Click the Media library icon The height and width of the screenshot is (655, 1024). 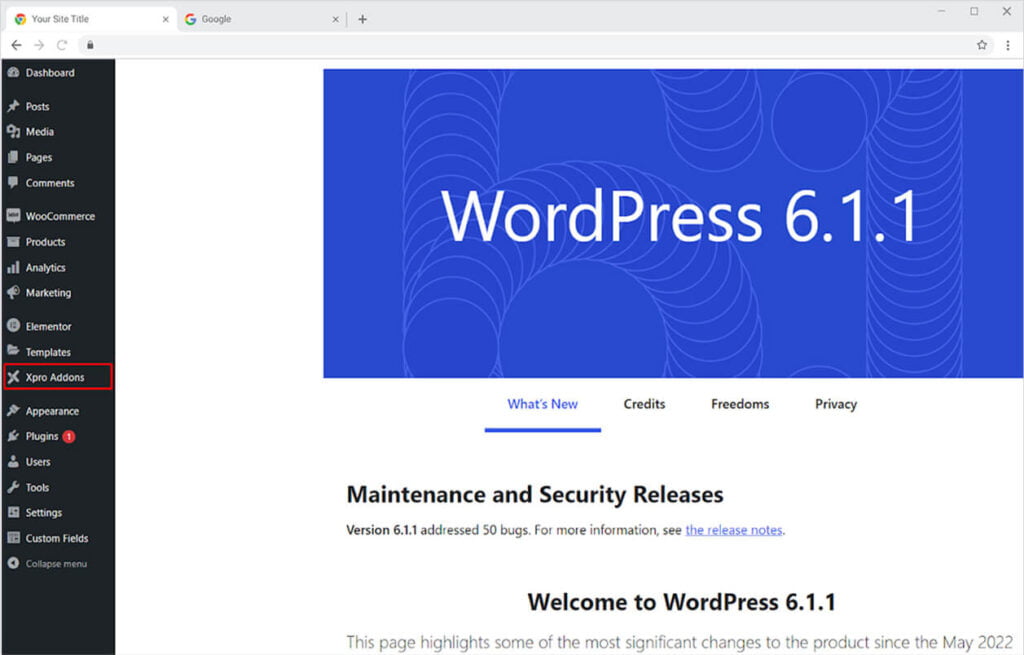(x=13, y=132)
